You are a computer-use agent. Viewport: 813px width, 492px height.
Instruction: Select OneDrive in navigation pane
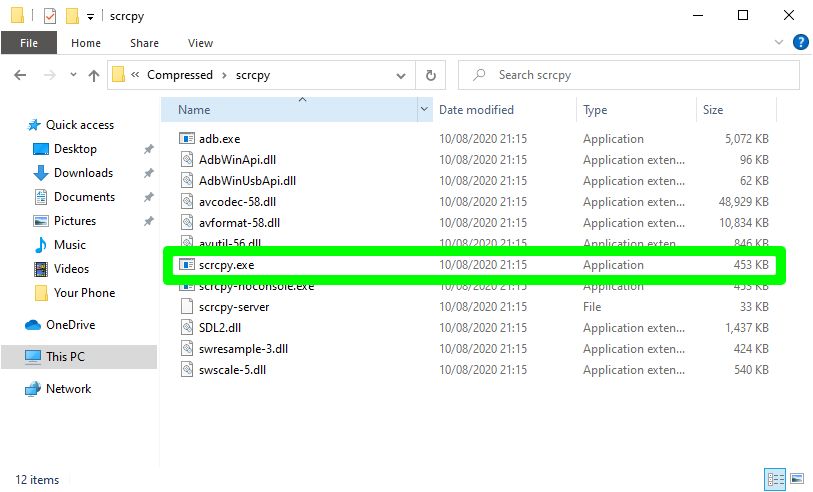(71, 325)
